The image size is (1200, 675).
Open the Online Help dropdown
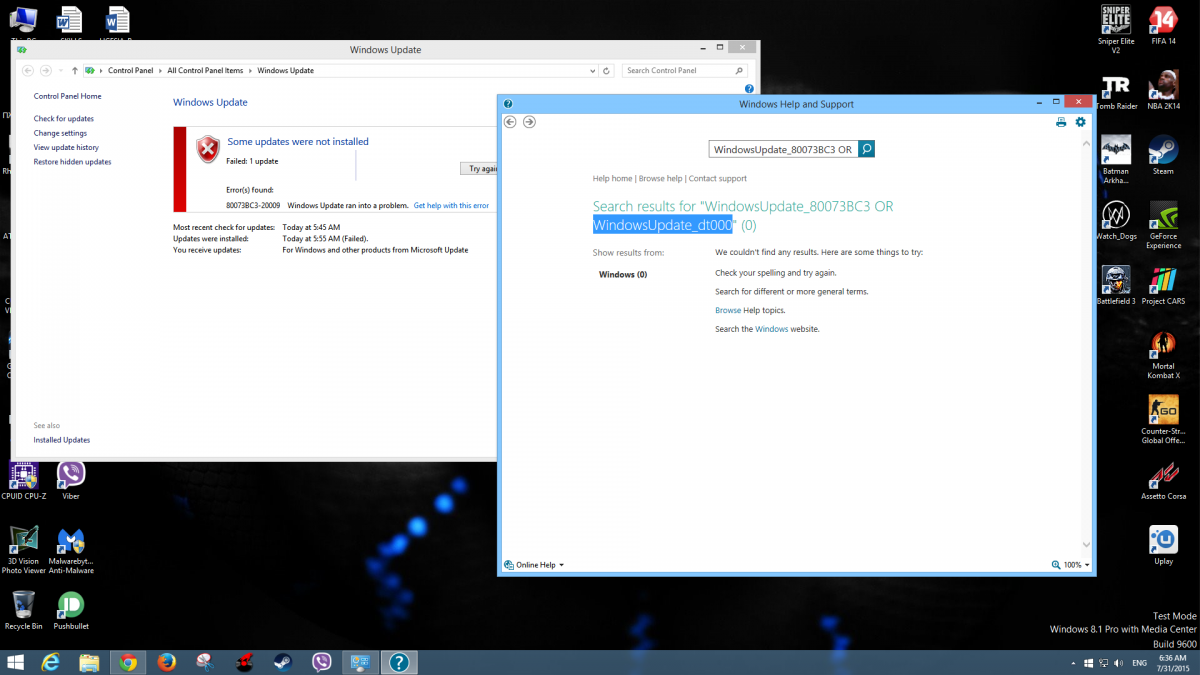[535, 565]
